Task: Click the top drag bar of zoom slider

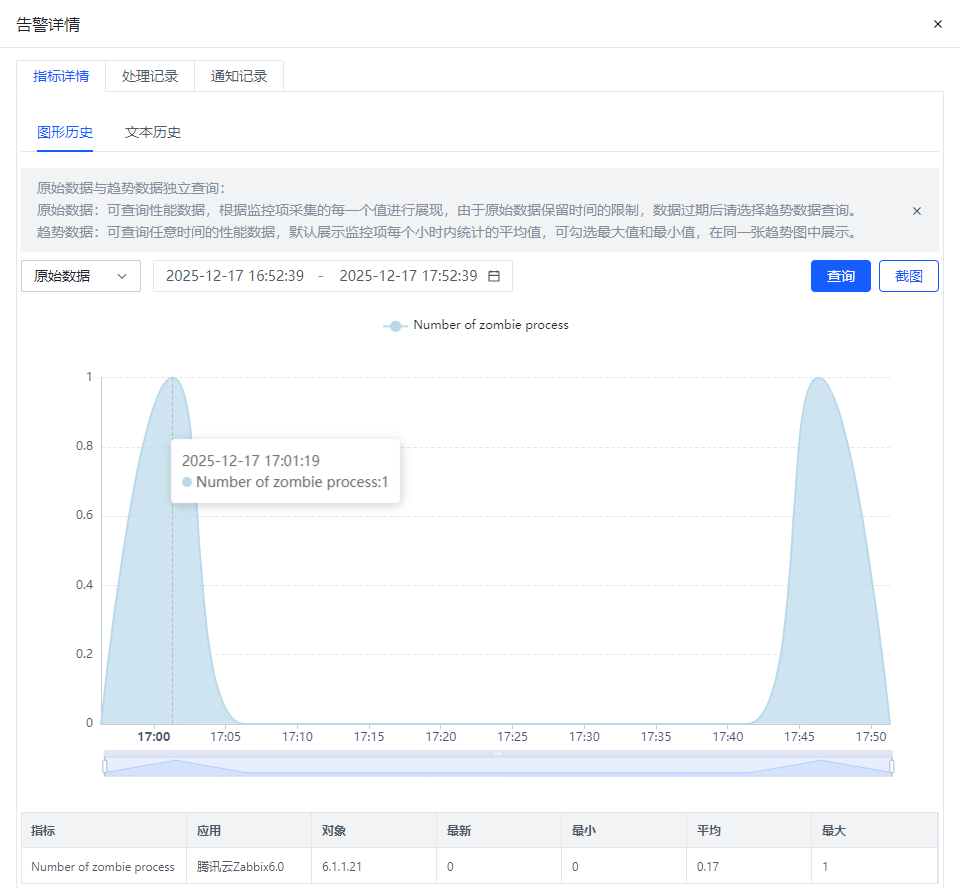Action: [x=498, y=753]
